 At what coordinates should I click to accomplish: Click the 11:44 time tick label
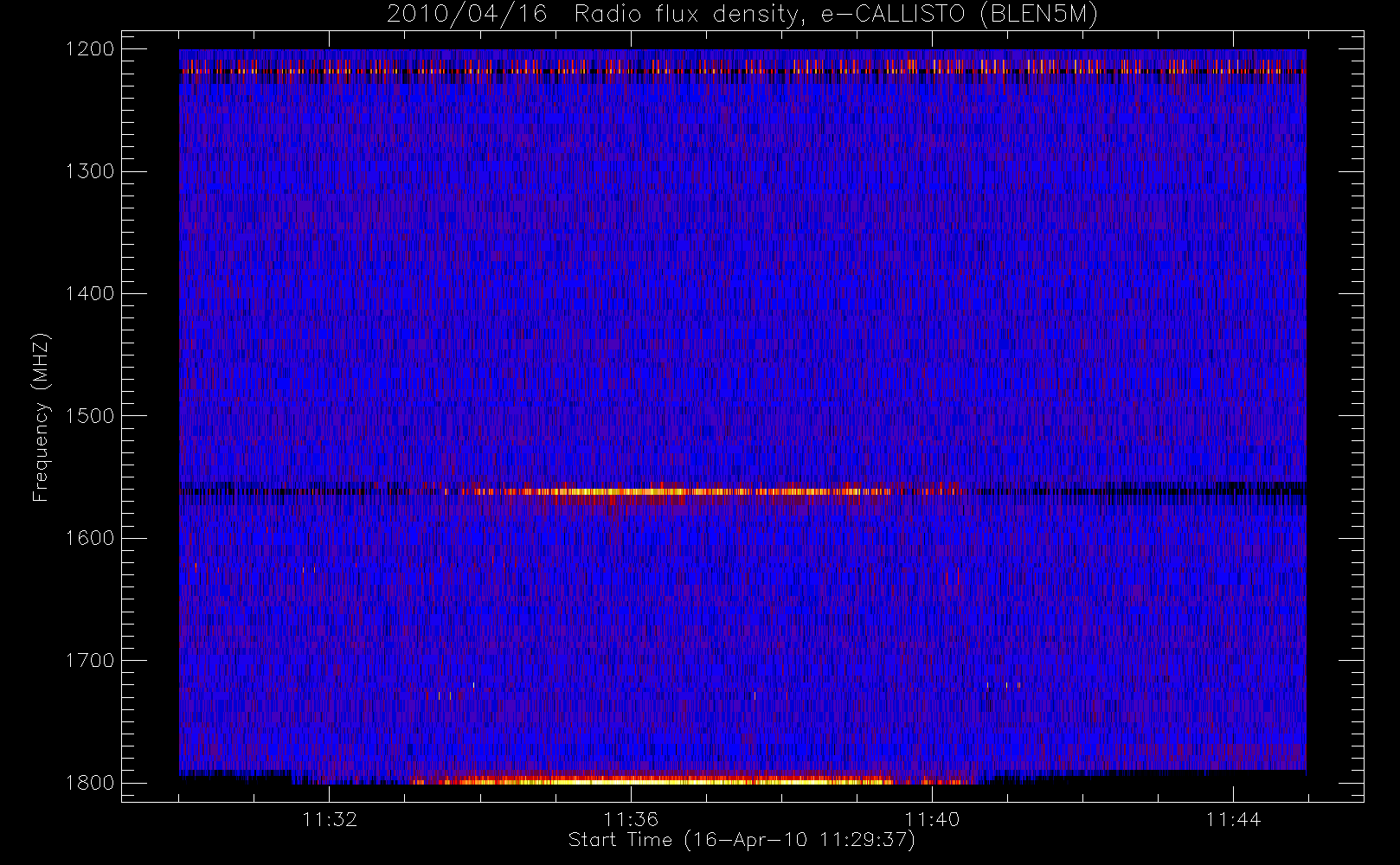pyautogui.click(x=1233, y=819)
